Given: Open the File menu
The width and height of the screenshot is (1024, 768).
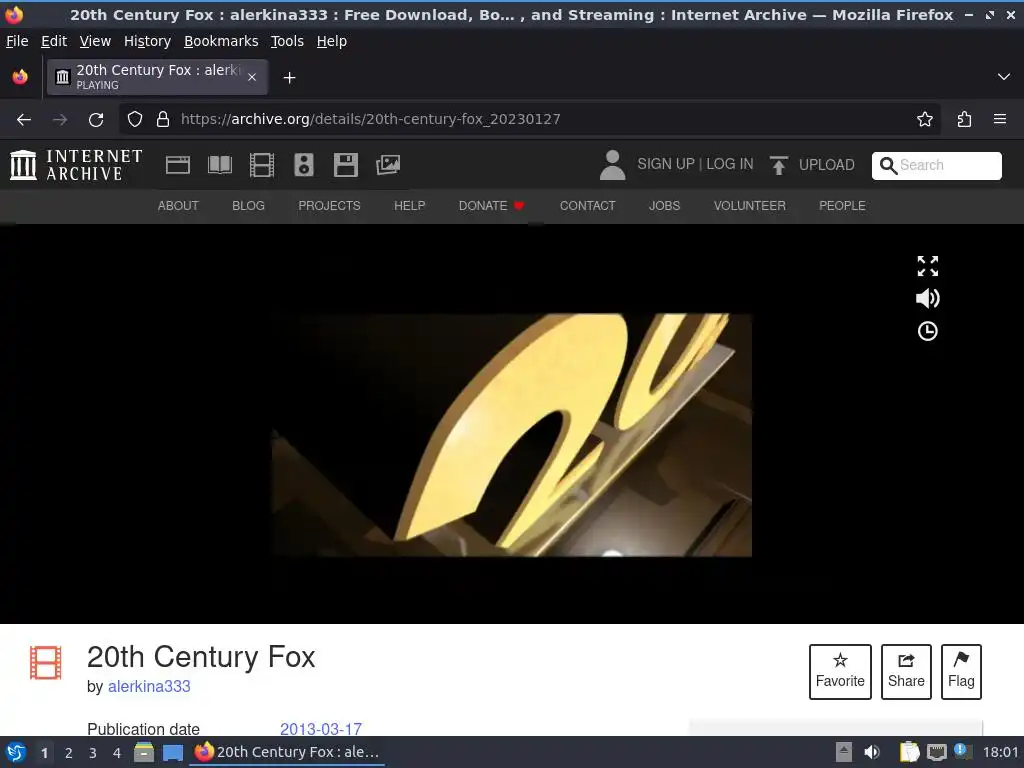Looking at the screenshot, I should click(17, 41).
